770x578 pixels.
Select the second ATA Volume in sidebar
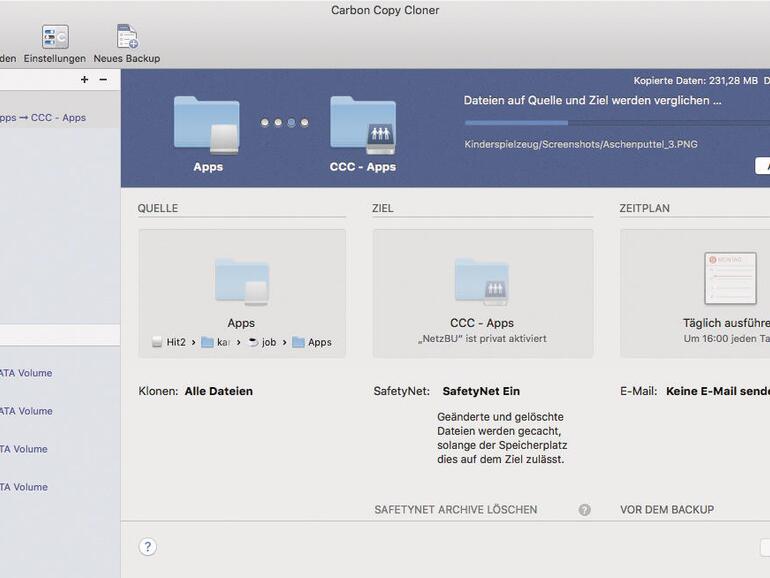pos(26,411)
